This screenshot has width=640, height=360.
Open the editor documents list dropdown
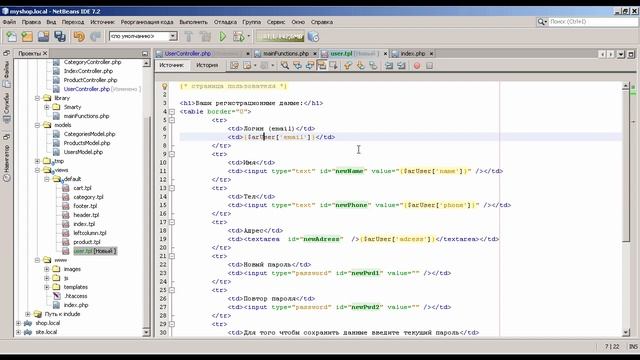click(x=621, y=54)
